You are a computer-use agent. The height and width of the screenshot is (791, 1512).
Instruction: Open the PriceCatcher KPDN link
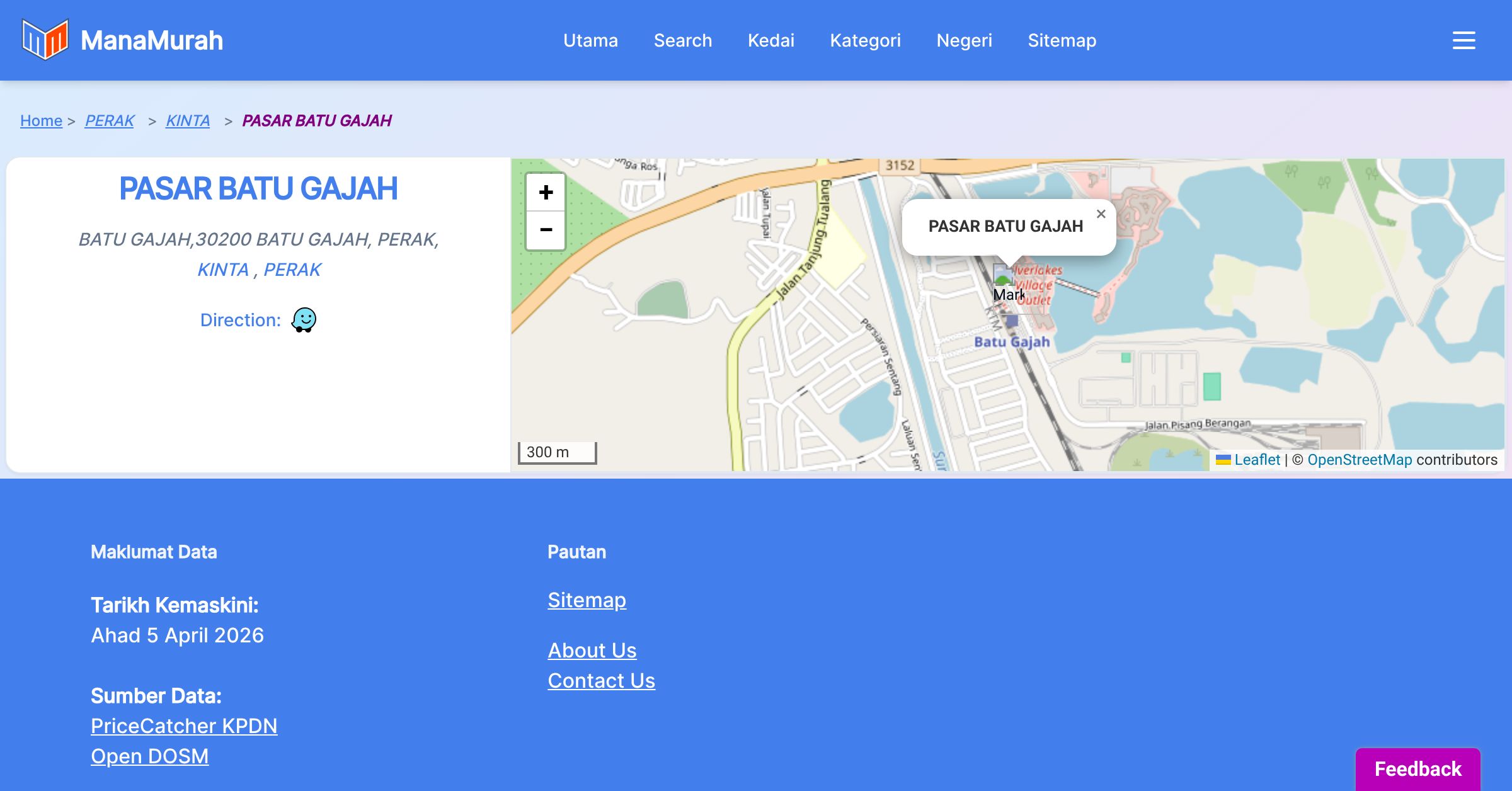click(x=184, y=726)
